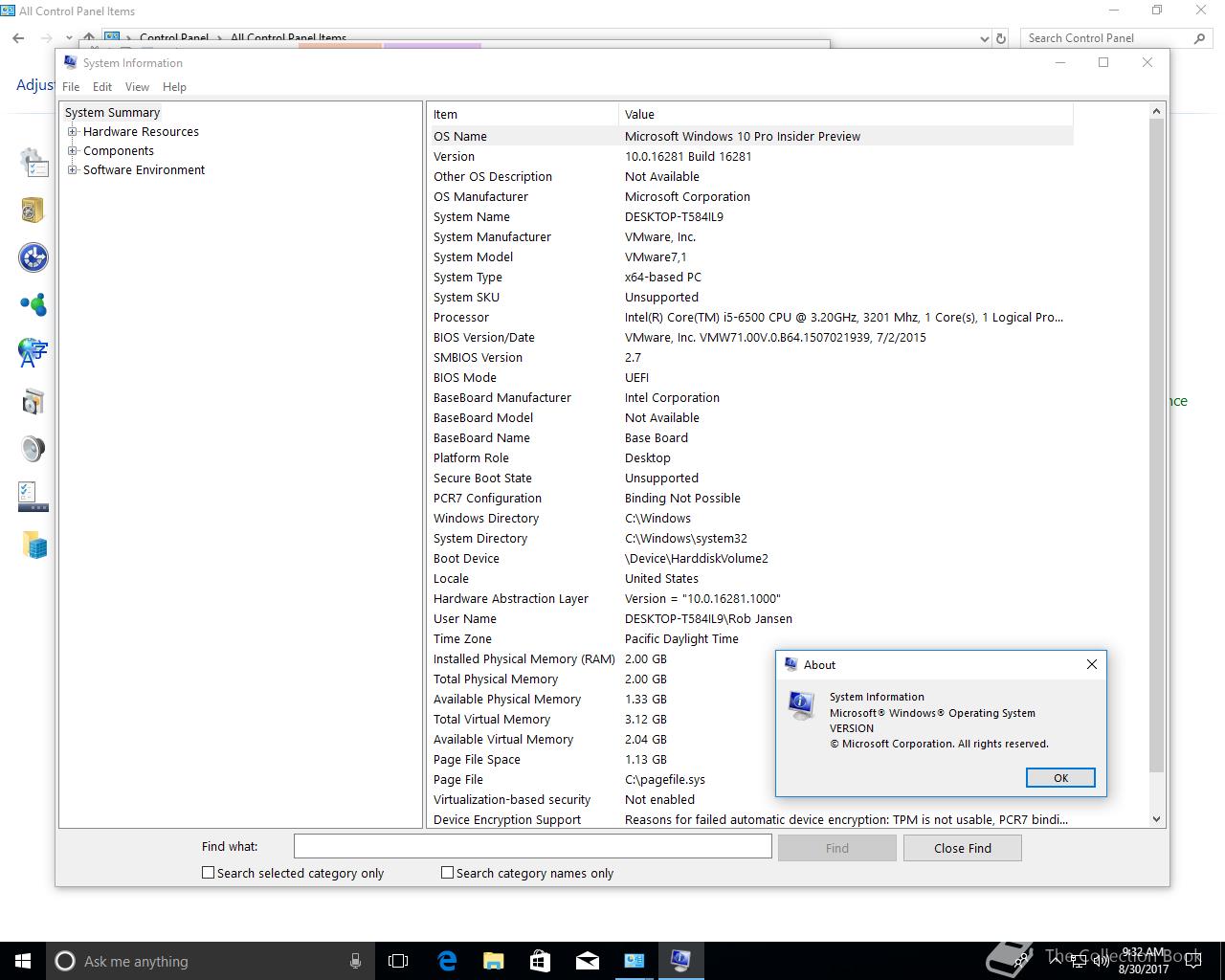The width and height of the screenshot is (1225, 980).
Task: Open the blue-green spheres Control Panel icon
Action: [33, 305]
